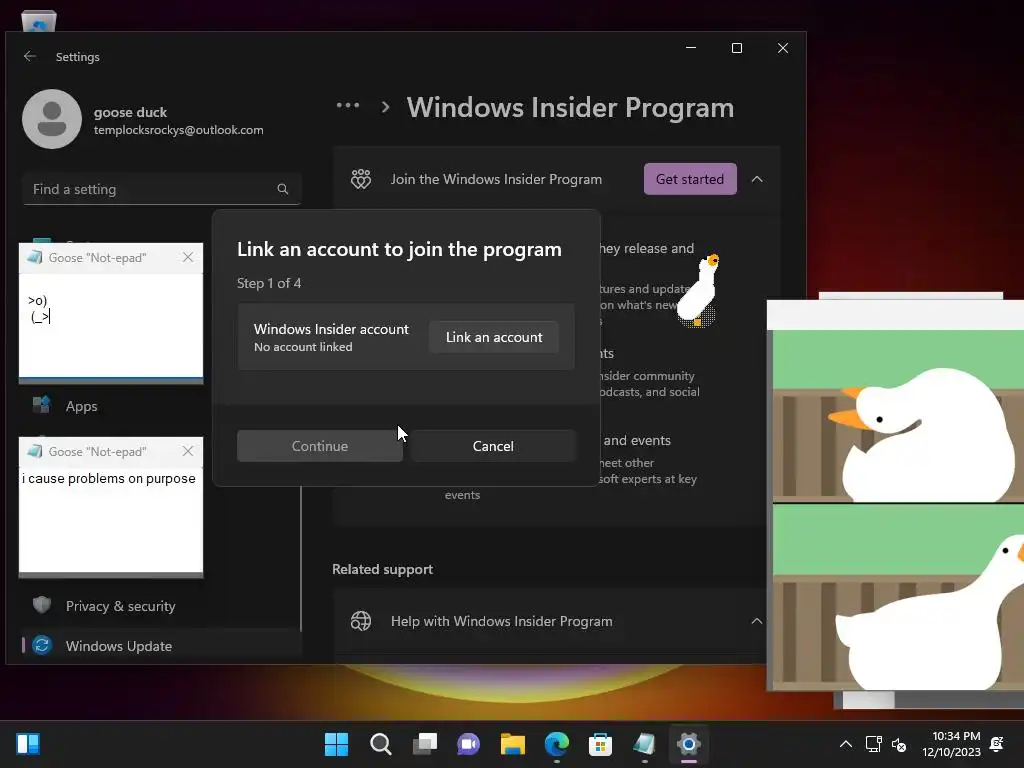Image resolution: width=1024 pixels, height=768 pixels.
Task: Open Chat from the taskbar
Action: pos(468,744)
